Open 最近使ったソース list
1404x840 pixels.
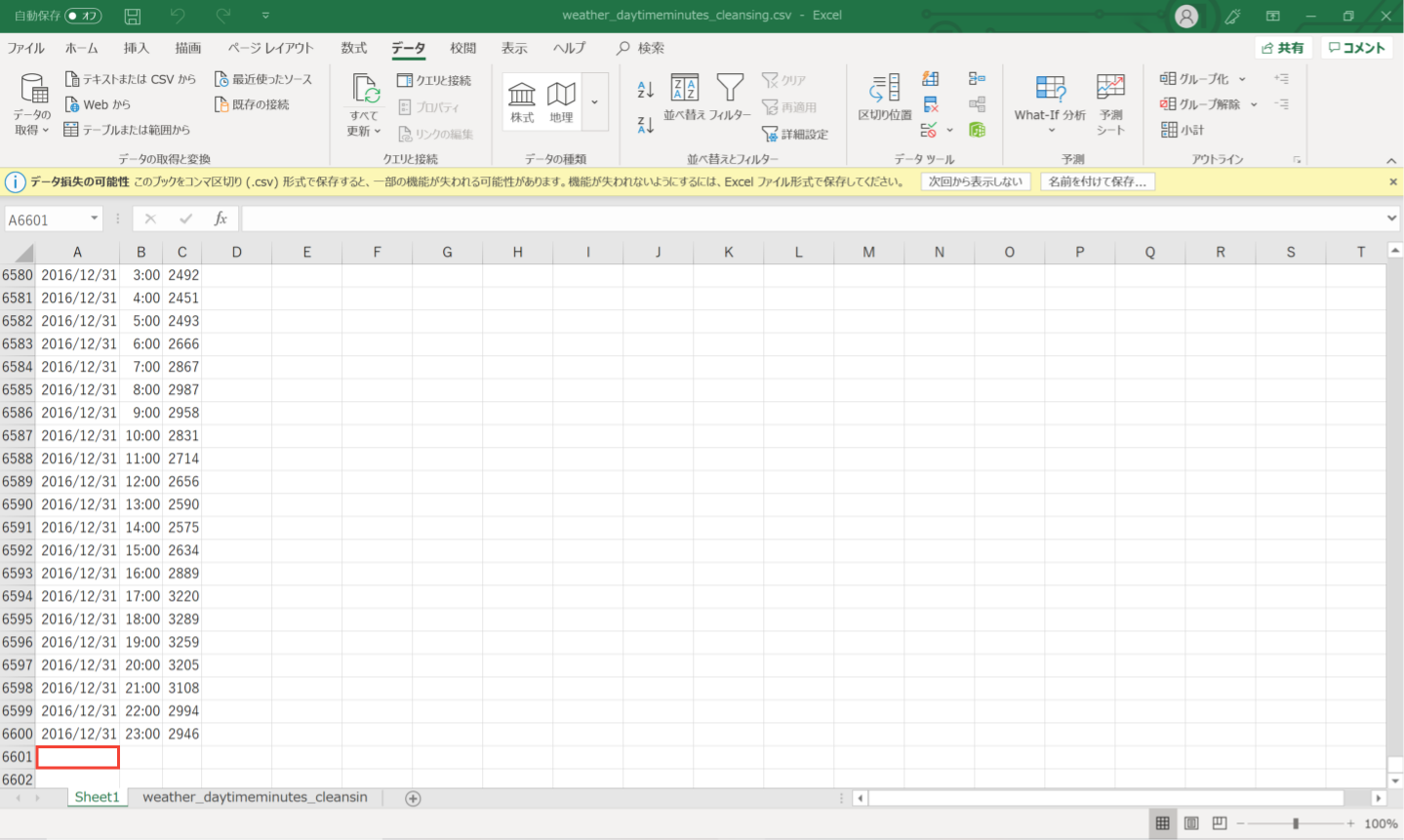click(263, 79)
